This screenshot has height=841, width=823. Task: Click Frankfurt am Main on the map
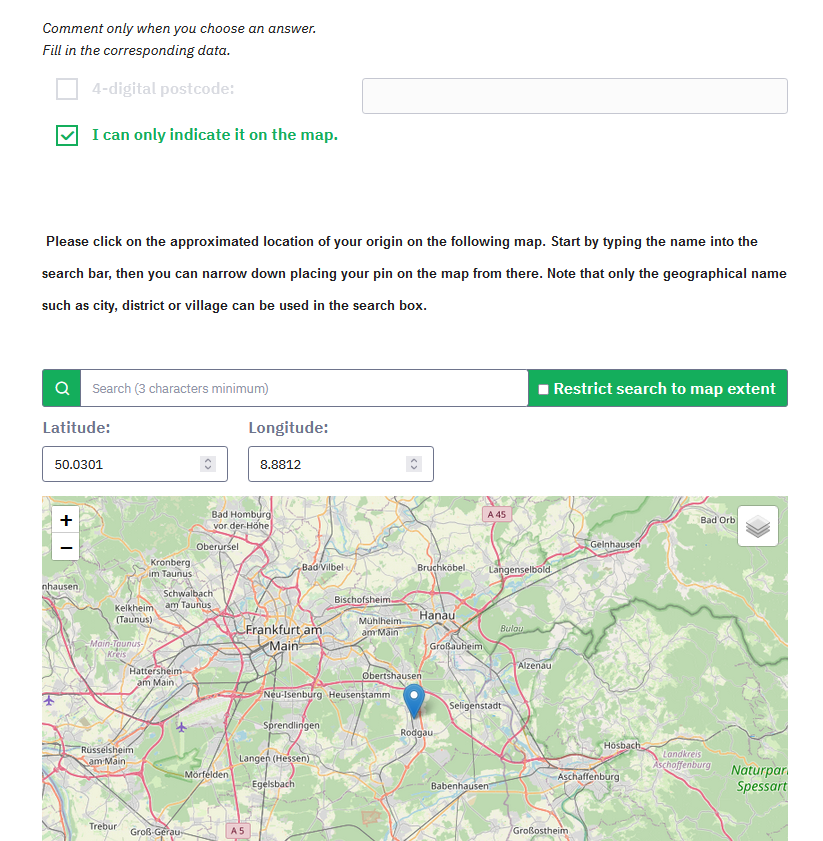(284, 638)
